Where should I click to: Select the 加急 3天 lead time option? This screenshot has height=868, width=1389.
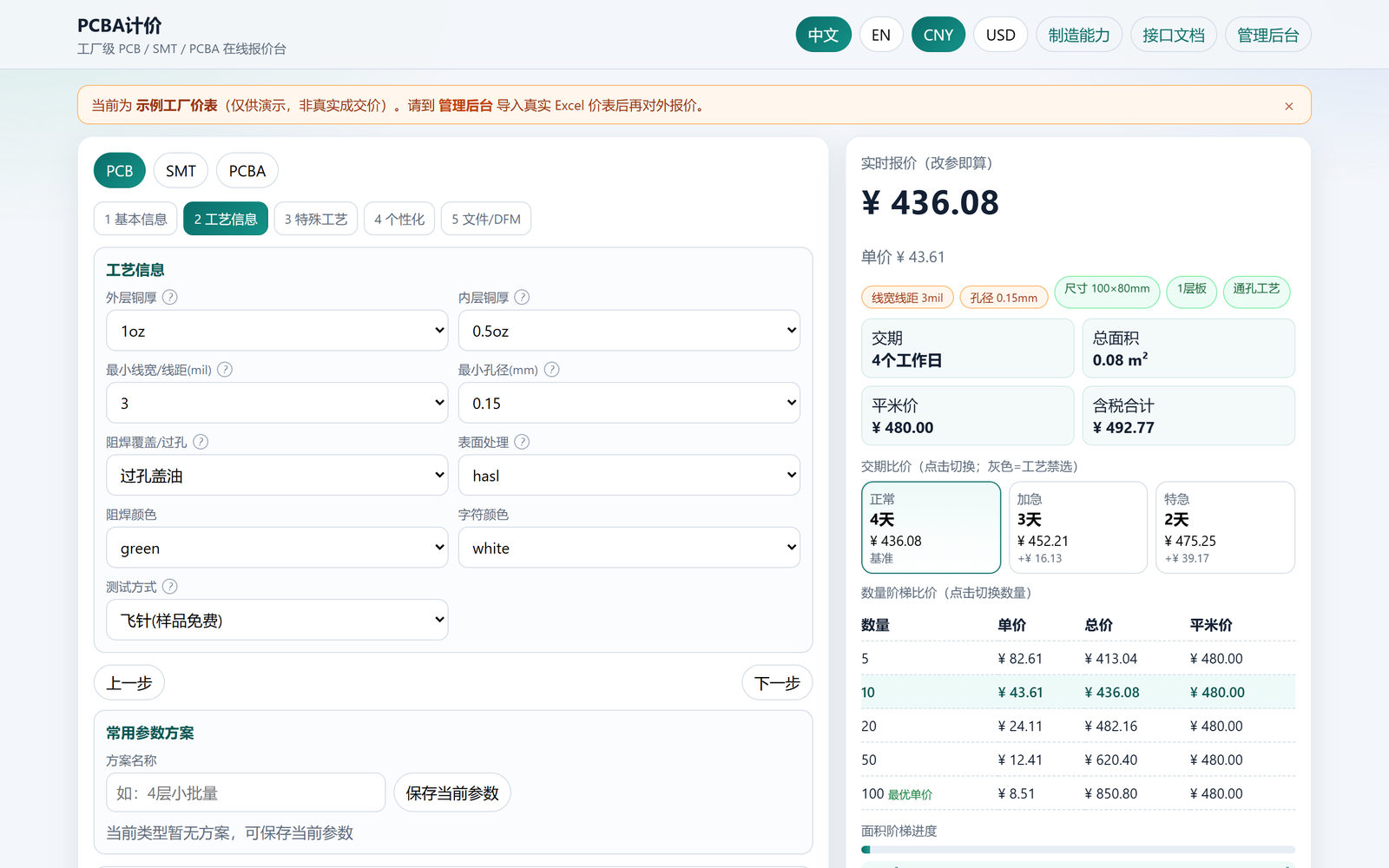pyautogui.click(x=1077, y=528)
